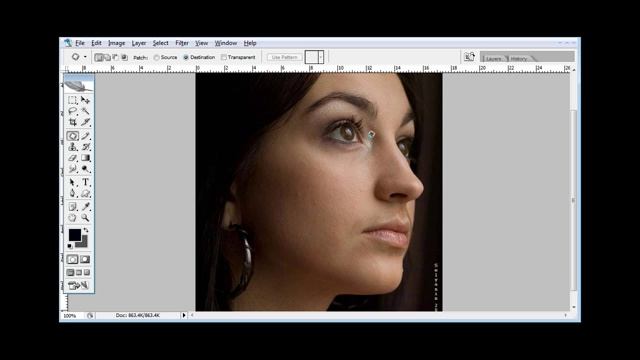The height and width of the screenshot is (360, 640).
Task: Select the Gradient tool
Action: [x=85, y=158]
